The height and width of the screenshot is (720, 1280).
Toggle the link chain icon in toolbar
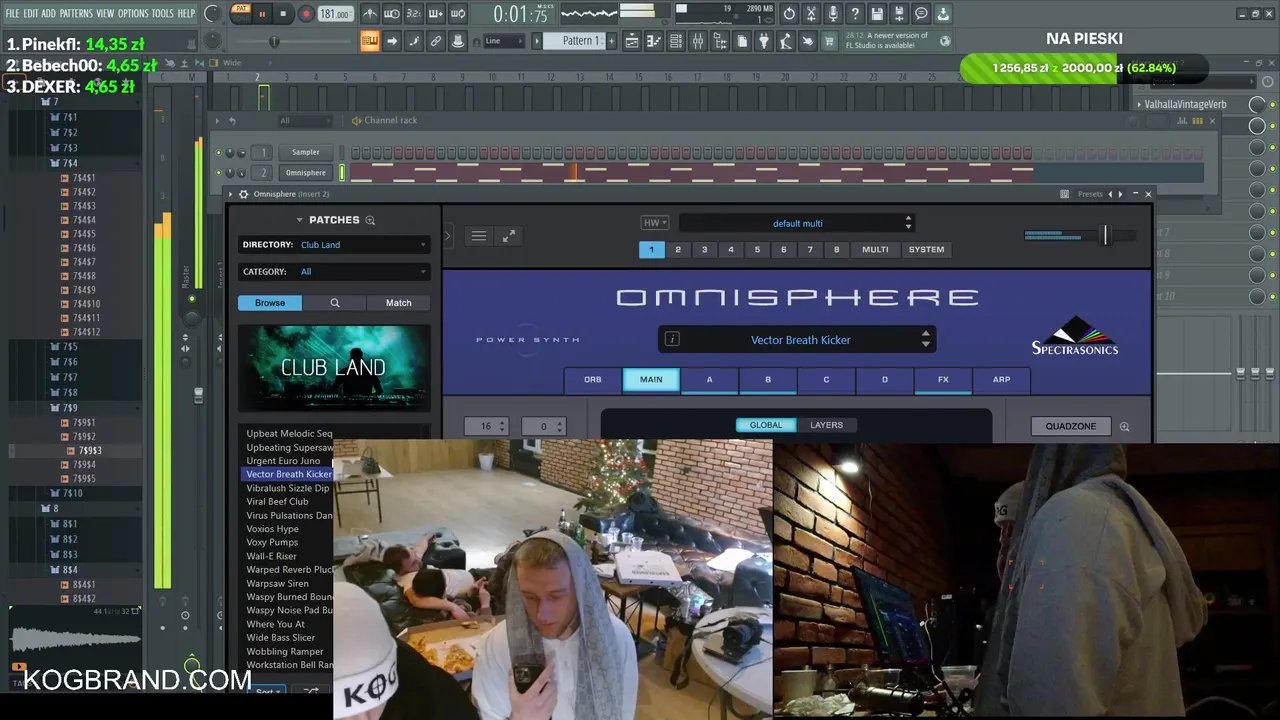pos(436,41)
